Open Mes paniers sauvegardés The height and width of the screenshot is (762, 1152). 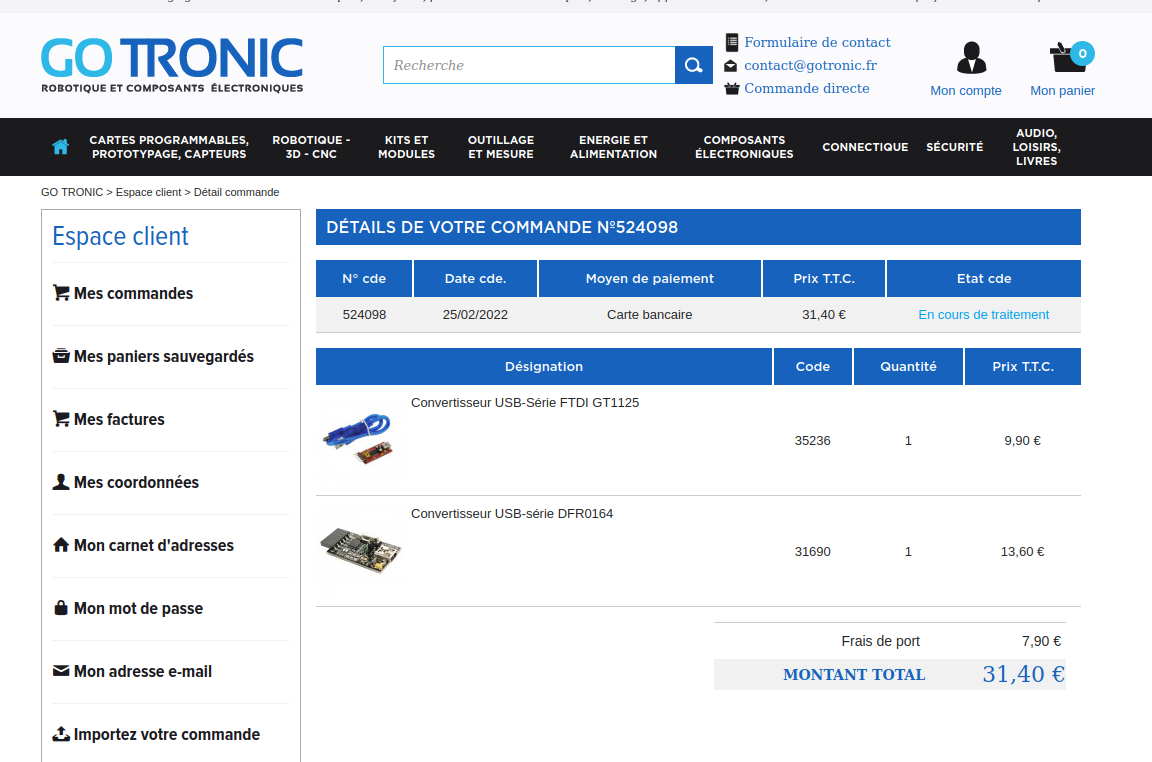(163, 356)
